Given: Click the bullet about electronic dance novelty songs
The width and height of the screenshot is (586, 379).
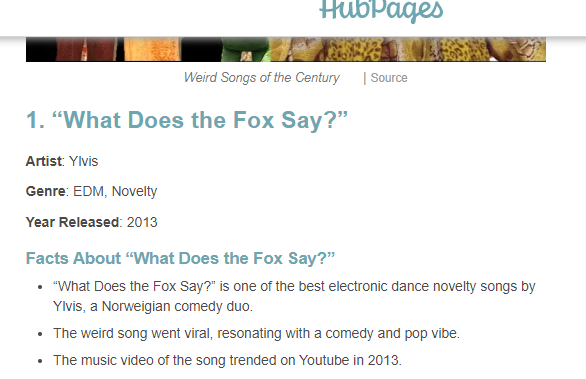Looking at the screenshot, I should [294, 296].
